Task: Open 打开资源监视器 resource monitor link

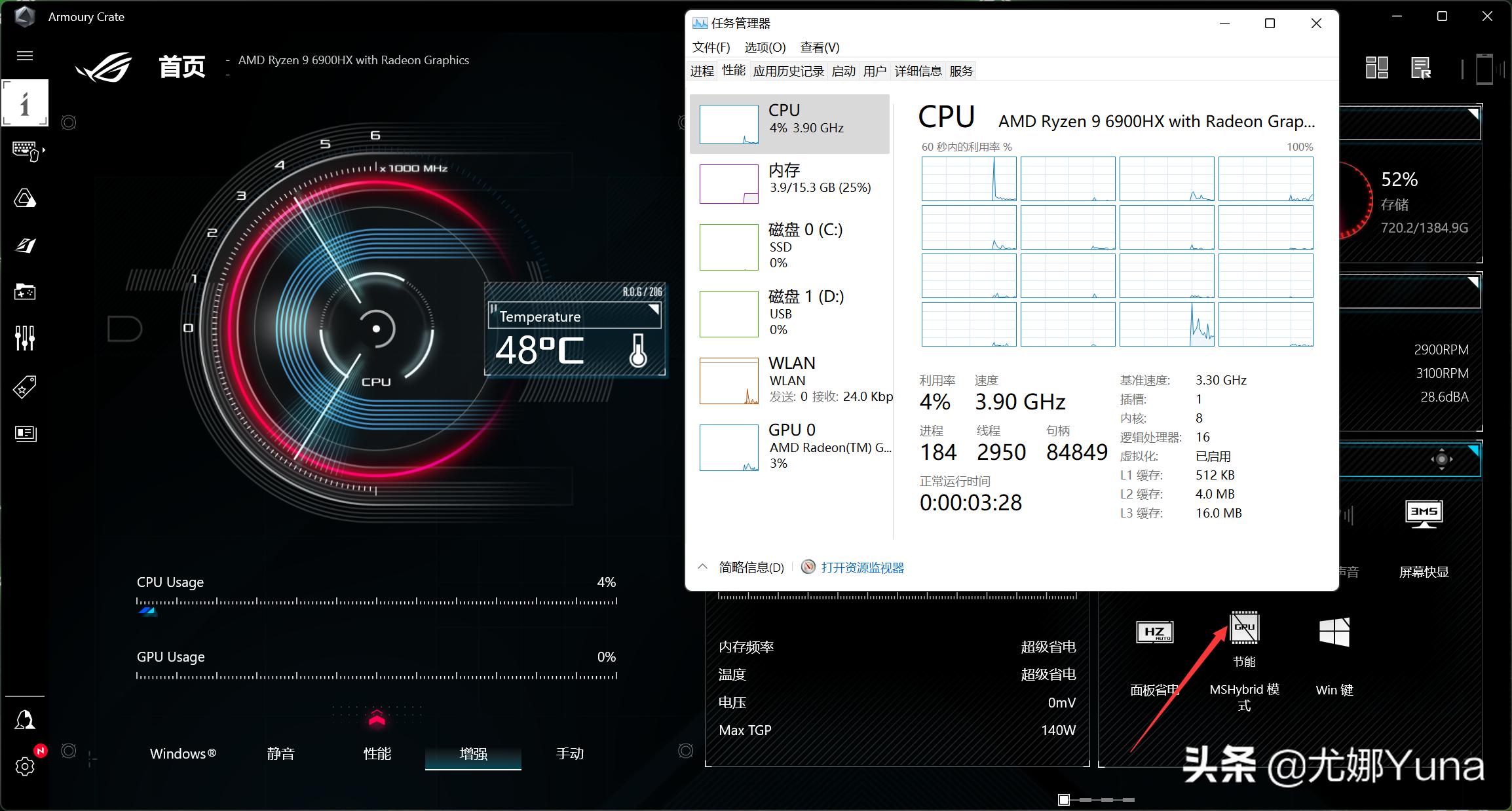Action: [x=862, y=567]
